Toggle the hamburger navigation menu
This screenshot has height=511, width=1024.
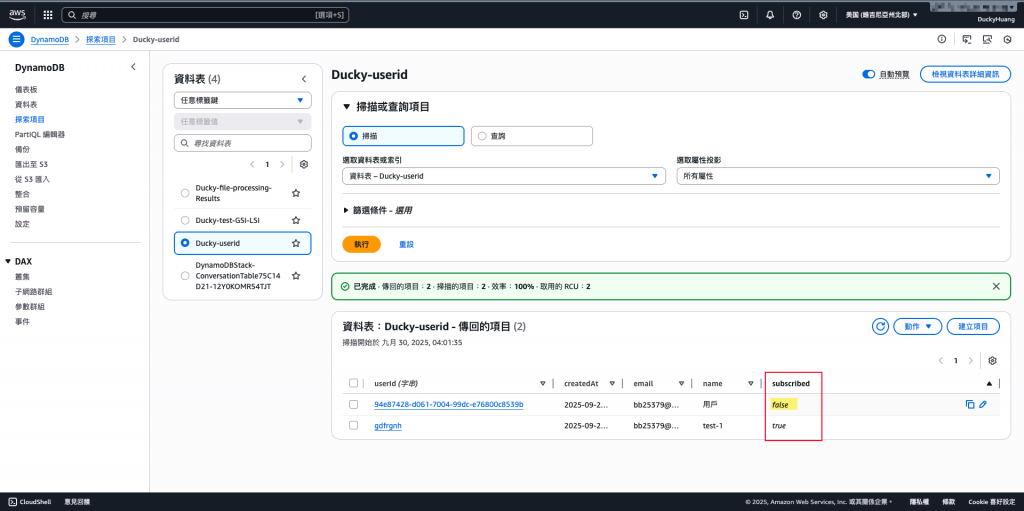(16, 39)
